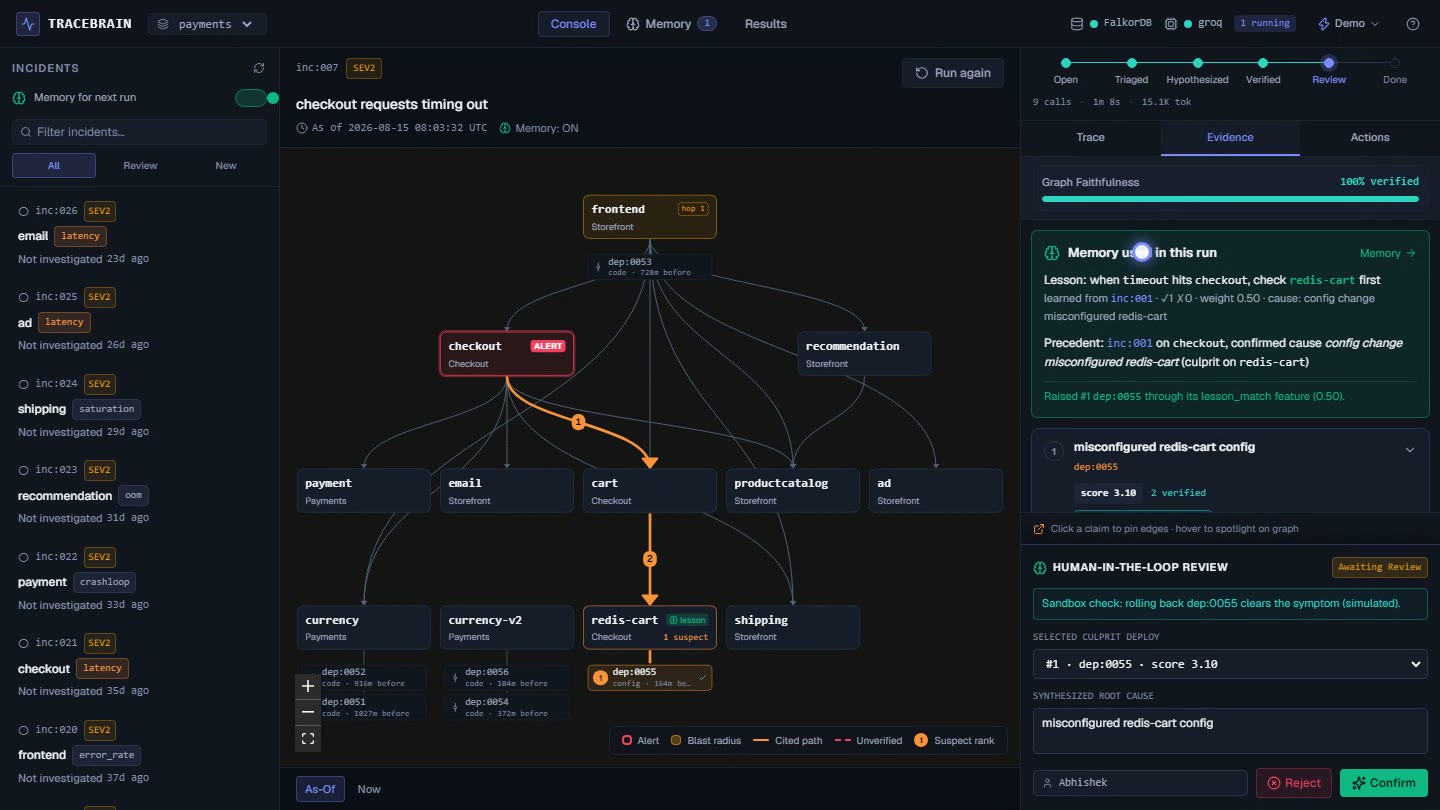Open incident inc:020 frontend error_rate
The image size is (1440, 810).
coord(139,754)
